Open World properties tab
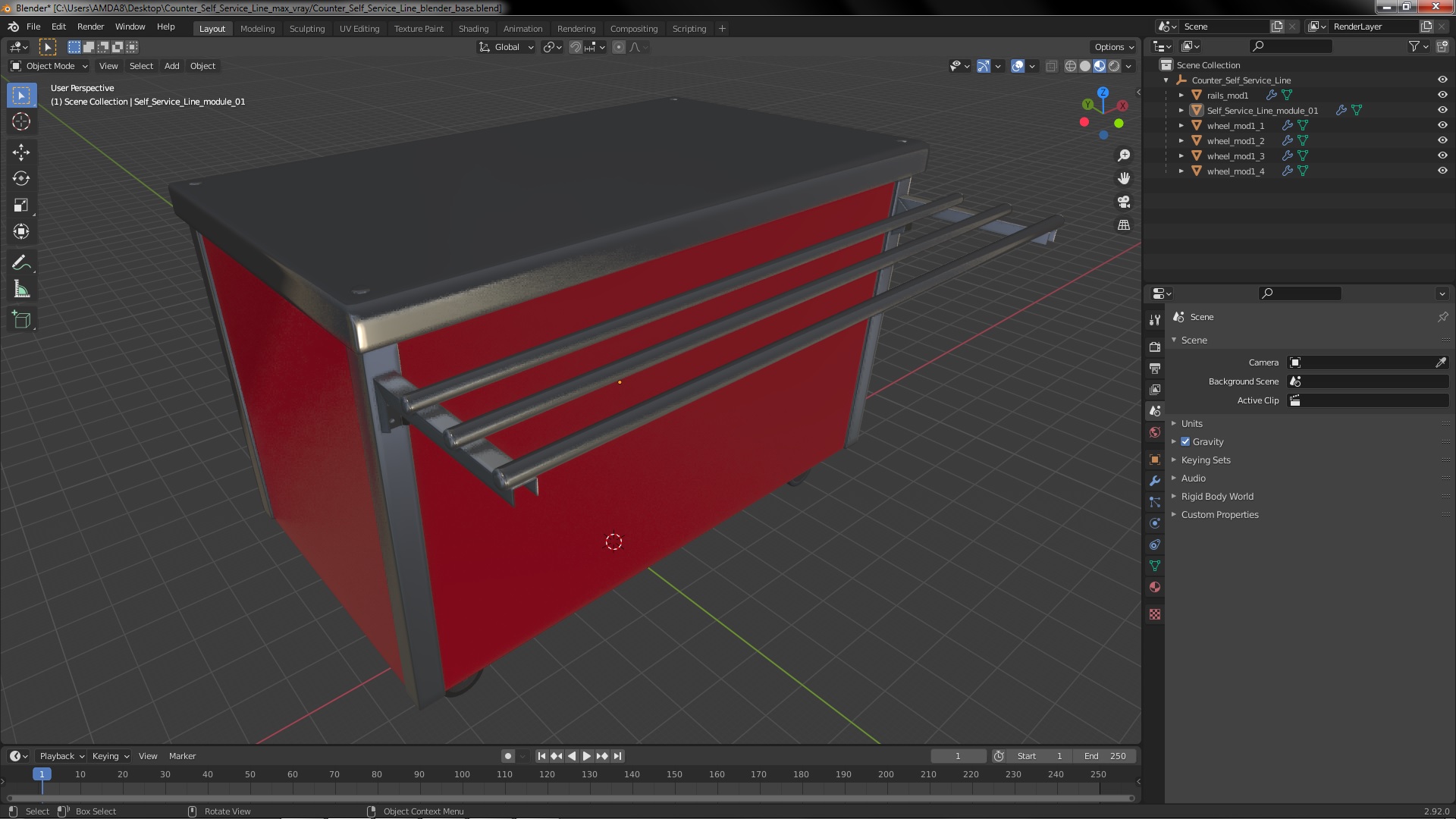 tap(1155, 432)
